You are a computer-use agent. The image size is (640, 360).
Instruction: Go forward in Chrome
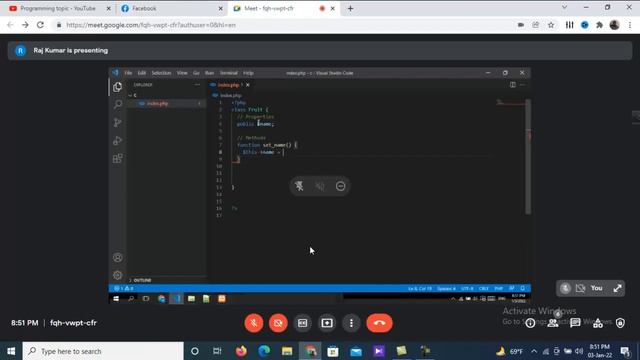[25, 25]
